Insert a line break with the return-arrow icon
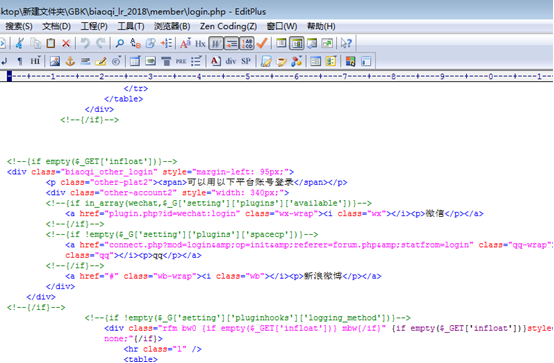 tap(5, 61)
